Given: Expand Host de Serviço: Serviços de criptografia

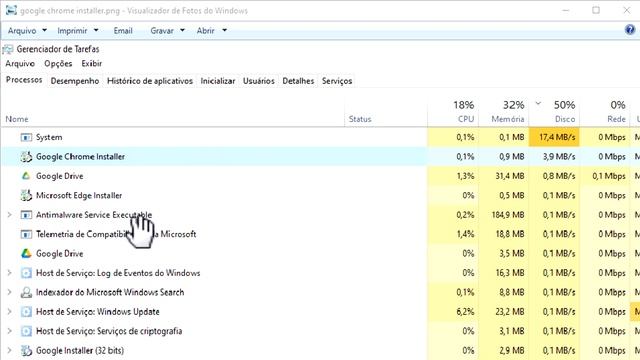Looking at the screenshot, I should pos(9,331).
